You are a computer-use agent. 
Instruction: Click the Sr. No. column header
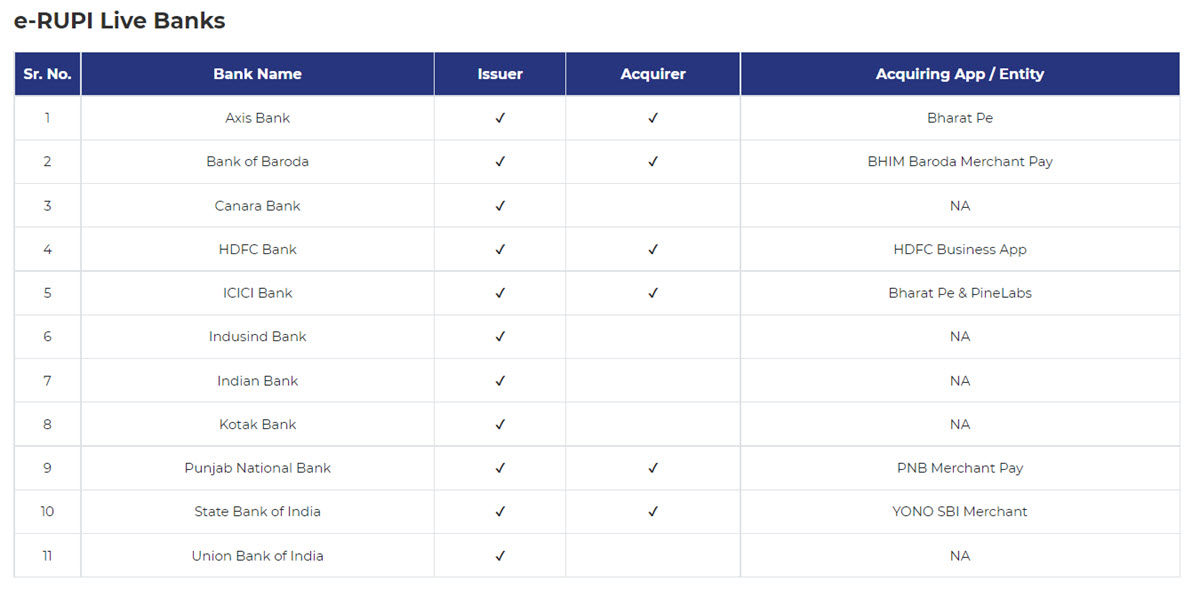47,74
